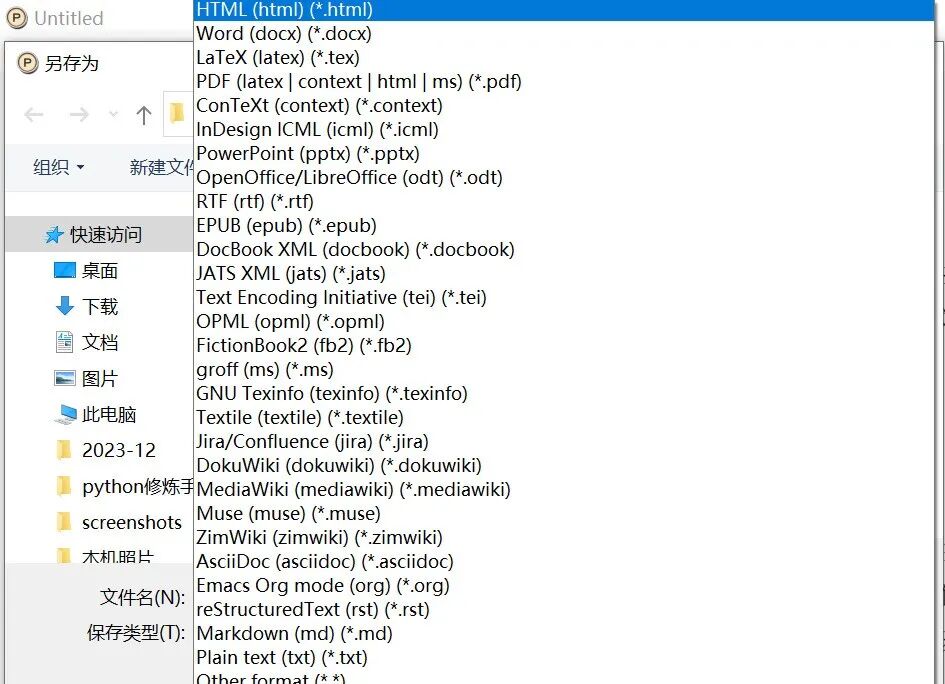Open python修炼手 folder in sidebar
Screen dimensions: 945x684
137,486
